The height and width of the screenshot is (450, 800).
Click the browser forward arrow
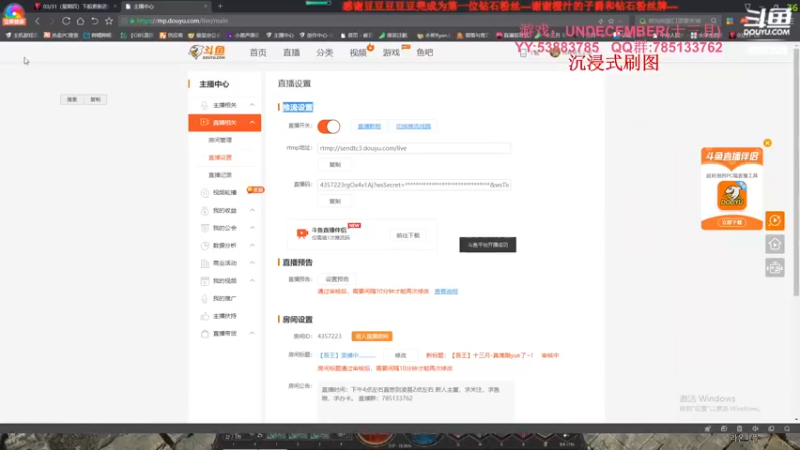pyautogui.click(x=52, y=21)
